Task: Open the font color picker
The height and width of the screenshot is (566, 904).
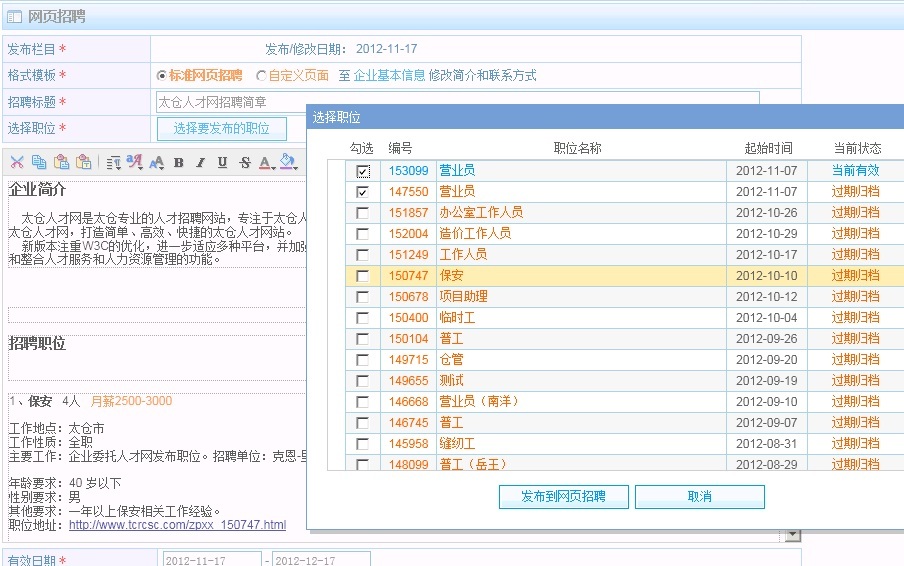Action: click(266, 162)
